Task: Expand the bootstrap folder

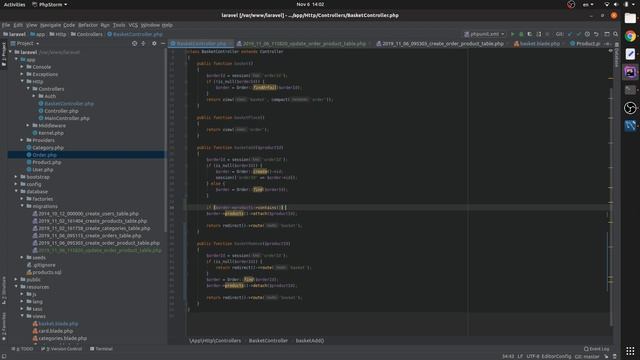Action: pyautogui.click(x=16, y=177)
